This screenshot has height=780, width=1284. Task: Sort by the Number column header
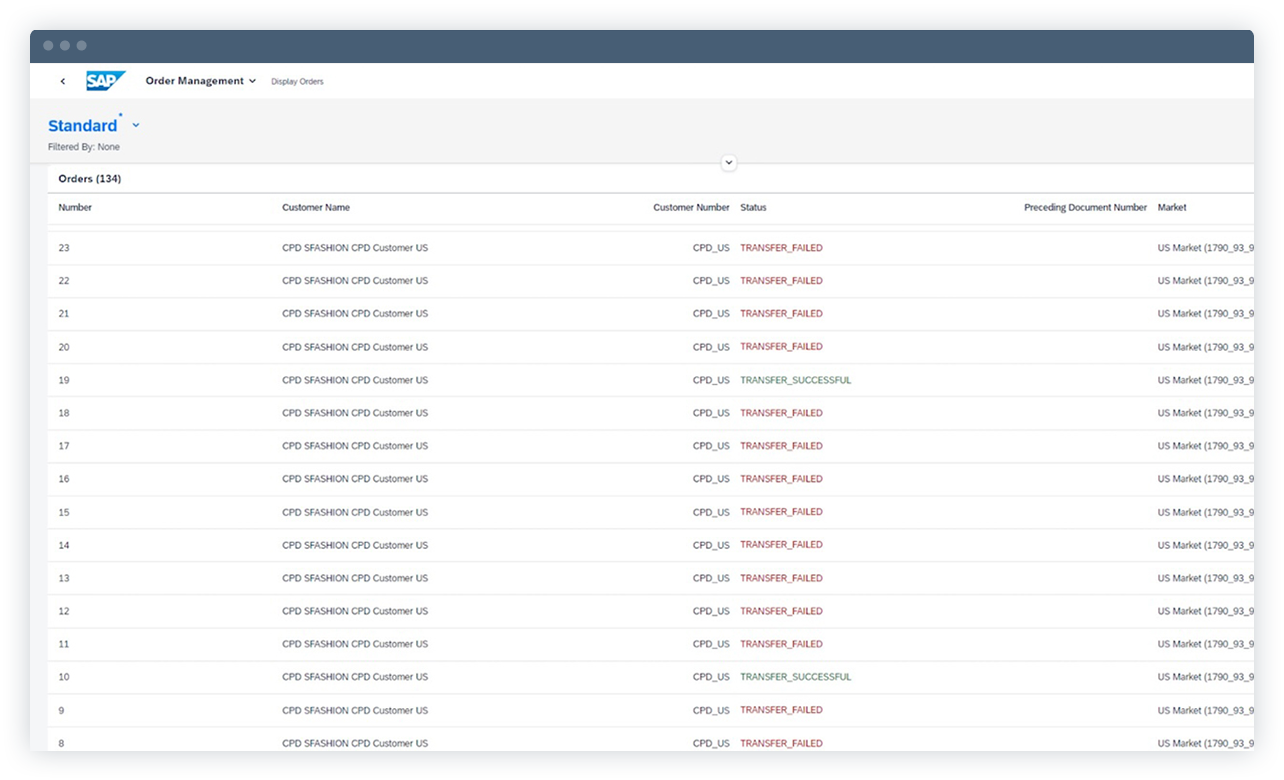point(75,207)
